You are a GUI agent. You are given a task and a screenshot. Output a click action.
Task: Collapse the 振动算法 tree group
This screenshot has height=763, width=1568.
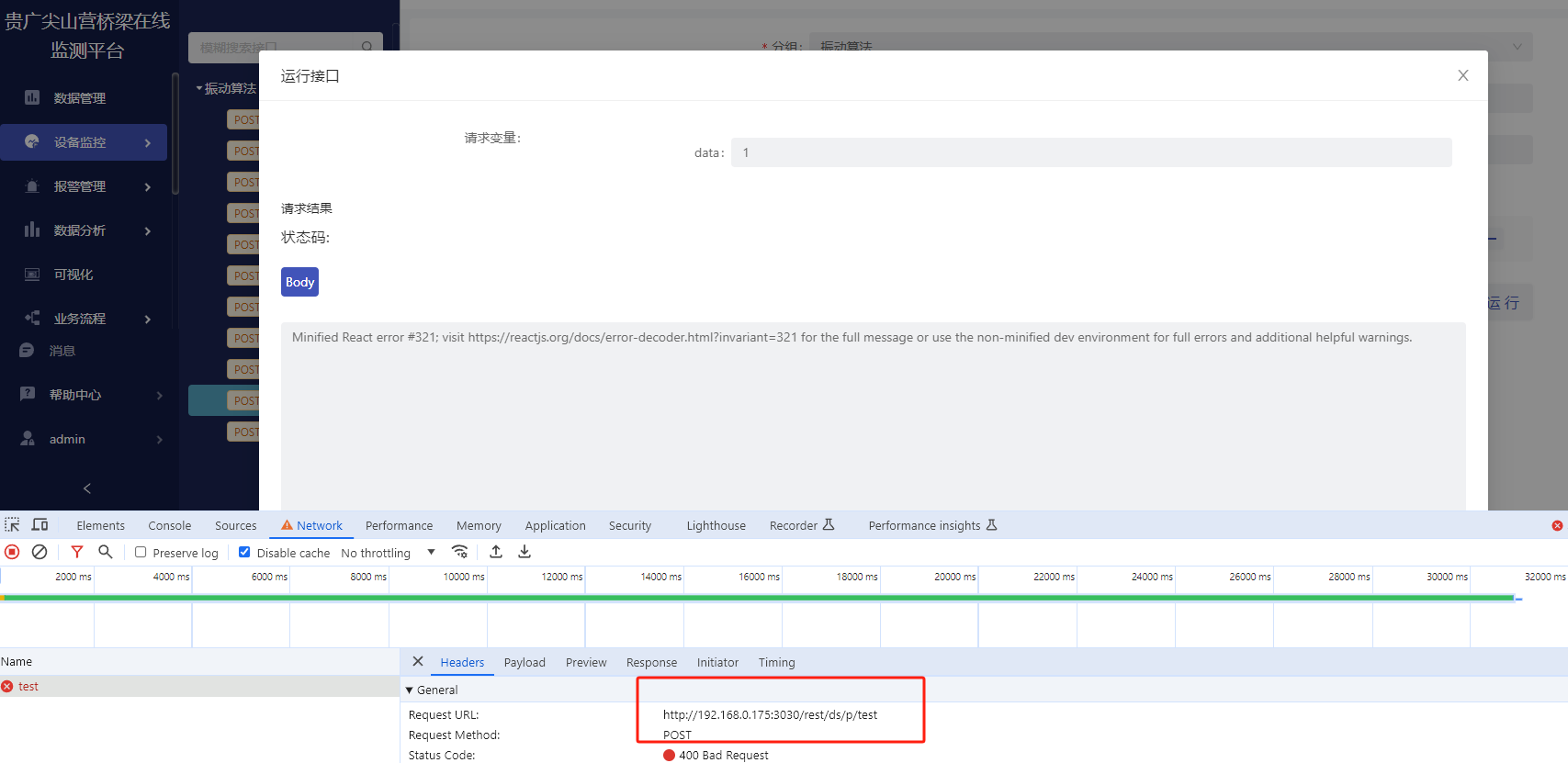199,88
